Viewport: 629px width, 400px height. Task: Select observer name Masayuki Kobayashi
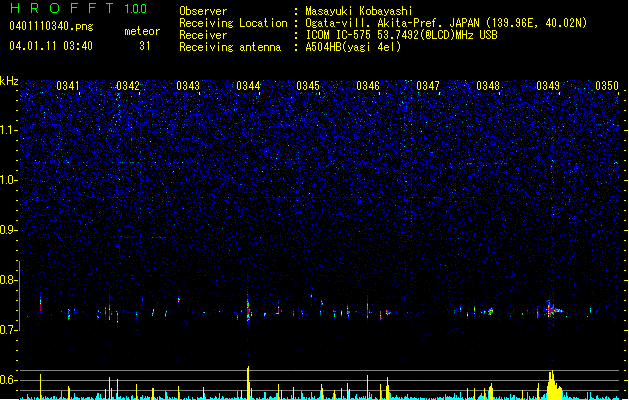click(359, 11)
